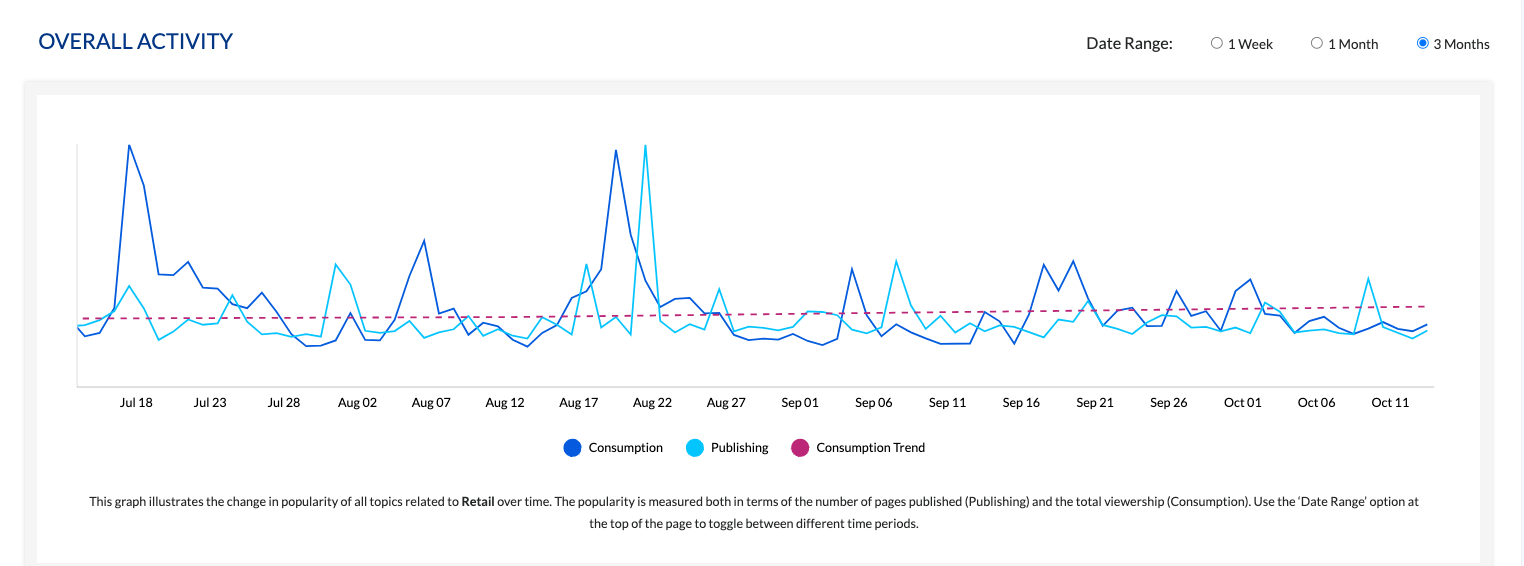Image resolution: width=1524 pixels, height=566 pixels.
Task: Select the 1 Month radio button
Action: pos(1317,44)
